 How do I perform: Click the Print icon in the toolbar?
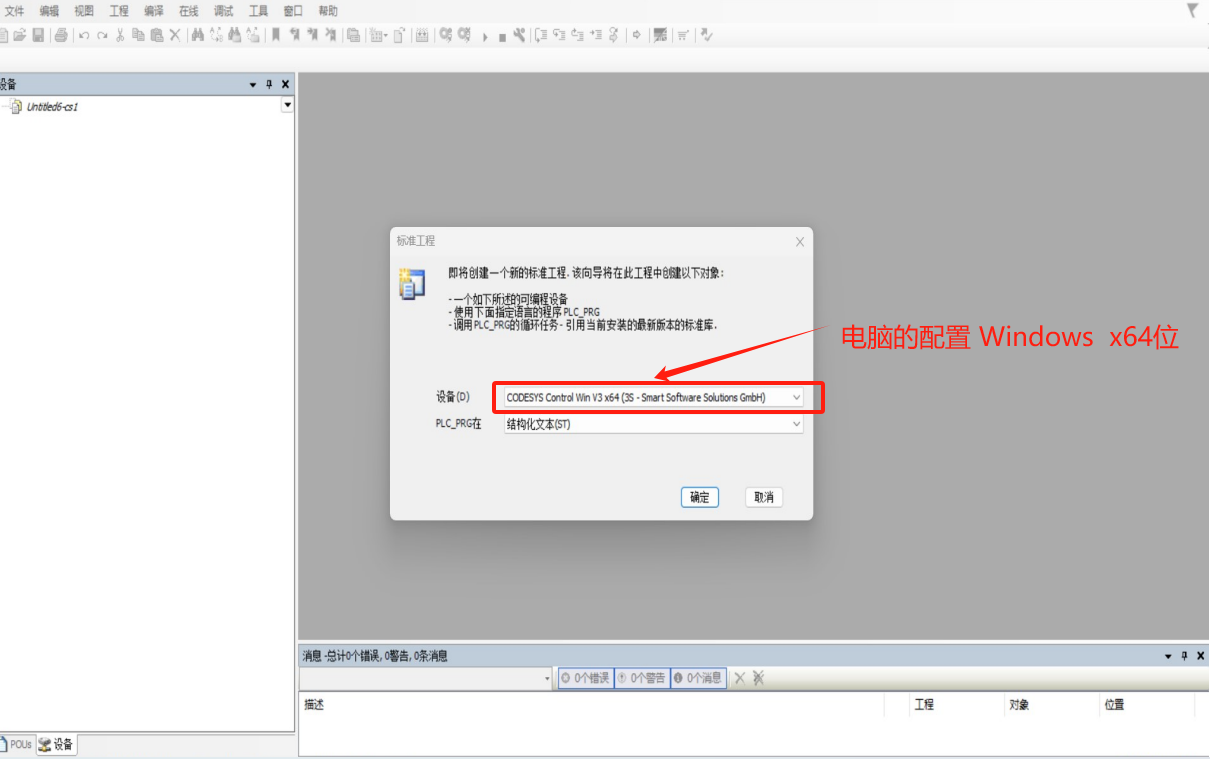pos(61,35)
